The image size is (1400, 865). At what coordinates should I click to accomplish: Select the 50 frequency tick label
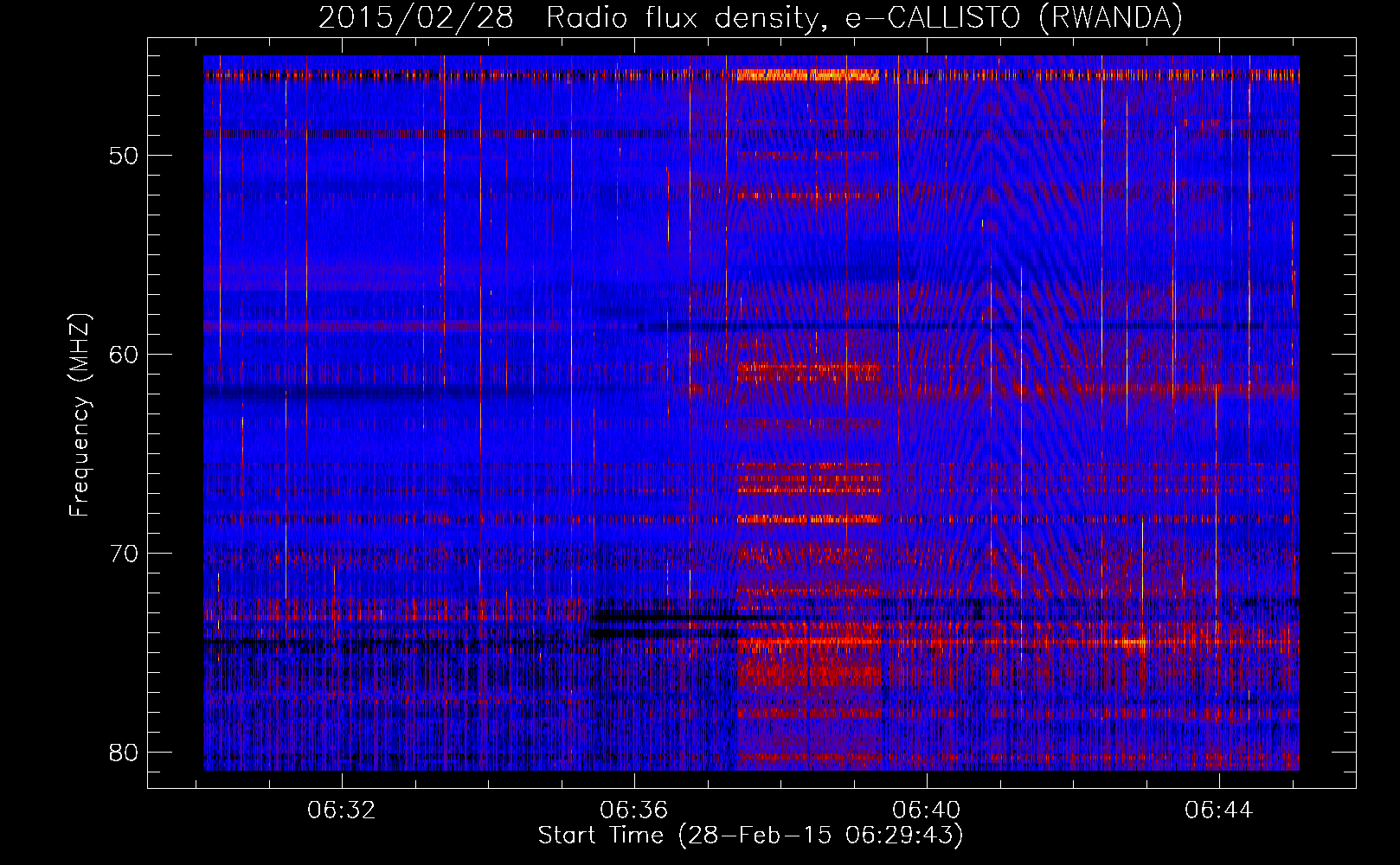point(124,156)
